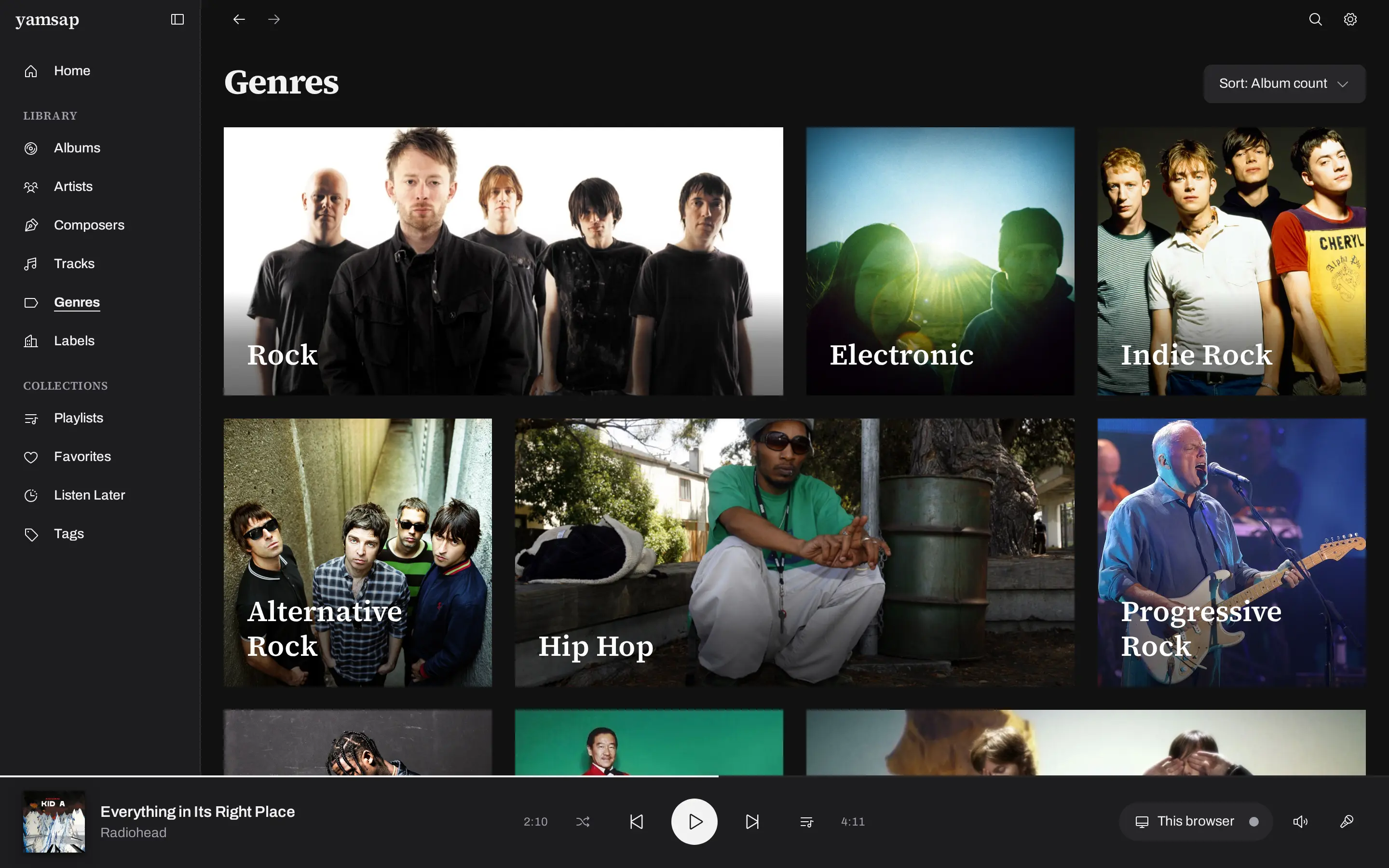Skip to the next track
The height and width of the screenshot is (868, 1389).
[x=752, y=822]
